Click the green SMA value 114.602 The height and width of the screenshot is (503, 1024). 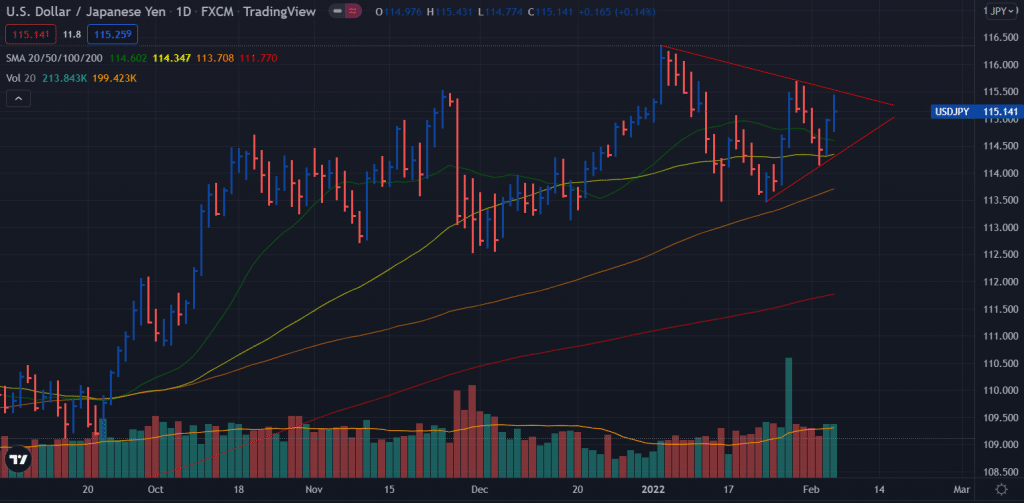point(127,58)
